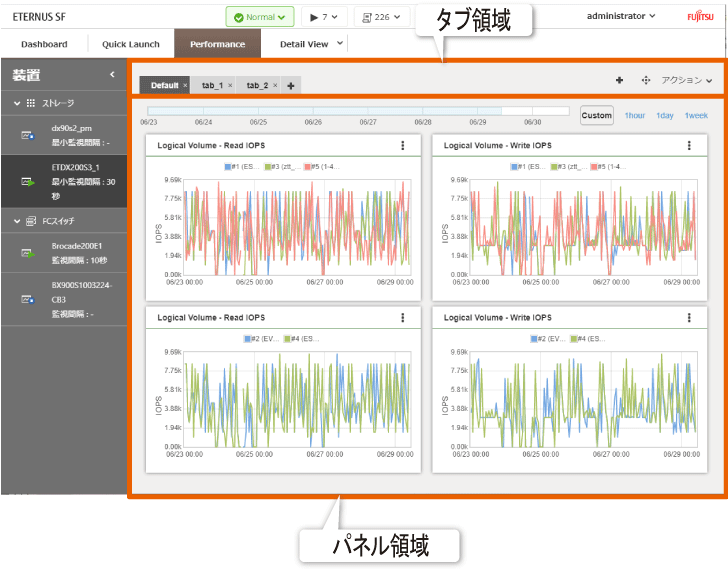
Task: Open the bottom Read IOPS panel kebab menu
Action: point(403,318)
